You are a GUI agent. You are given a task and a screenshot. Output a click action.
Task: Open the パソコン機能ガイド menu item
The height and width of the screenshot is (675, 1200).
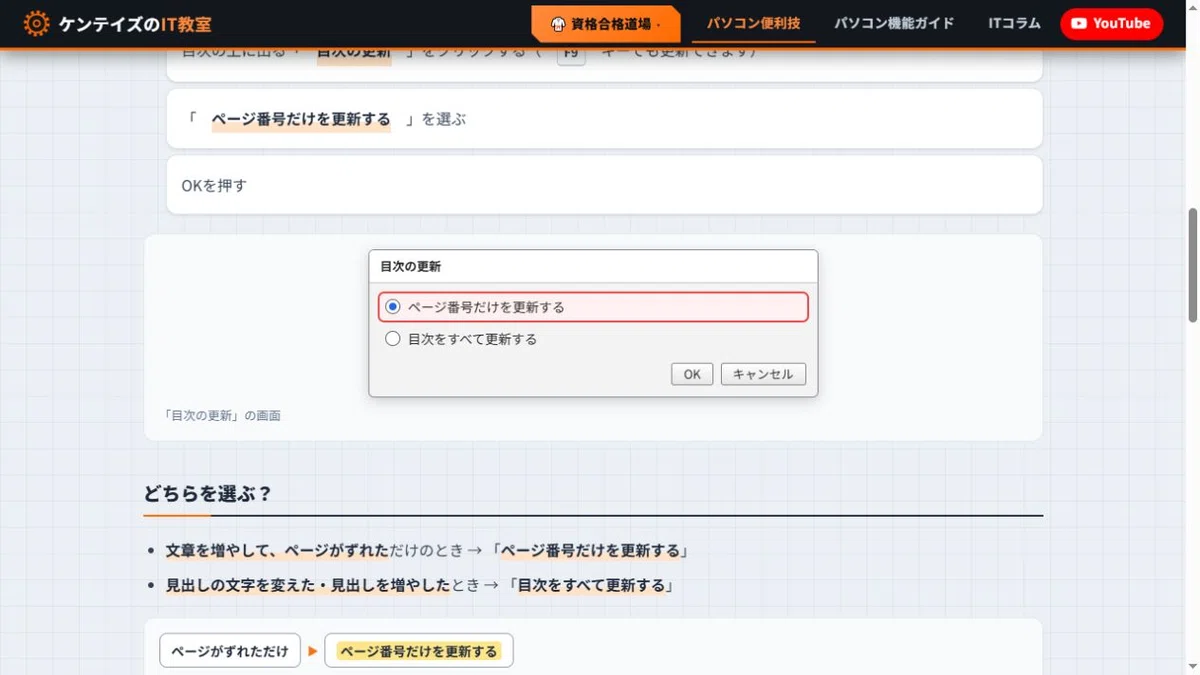894,23
